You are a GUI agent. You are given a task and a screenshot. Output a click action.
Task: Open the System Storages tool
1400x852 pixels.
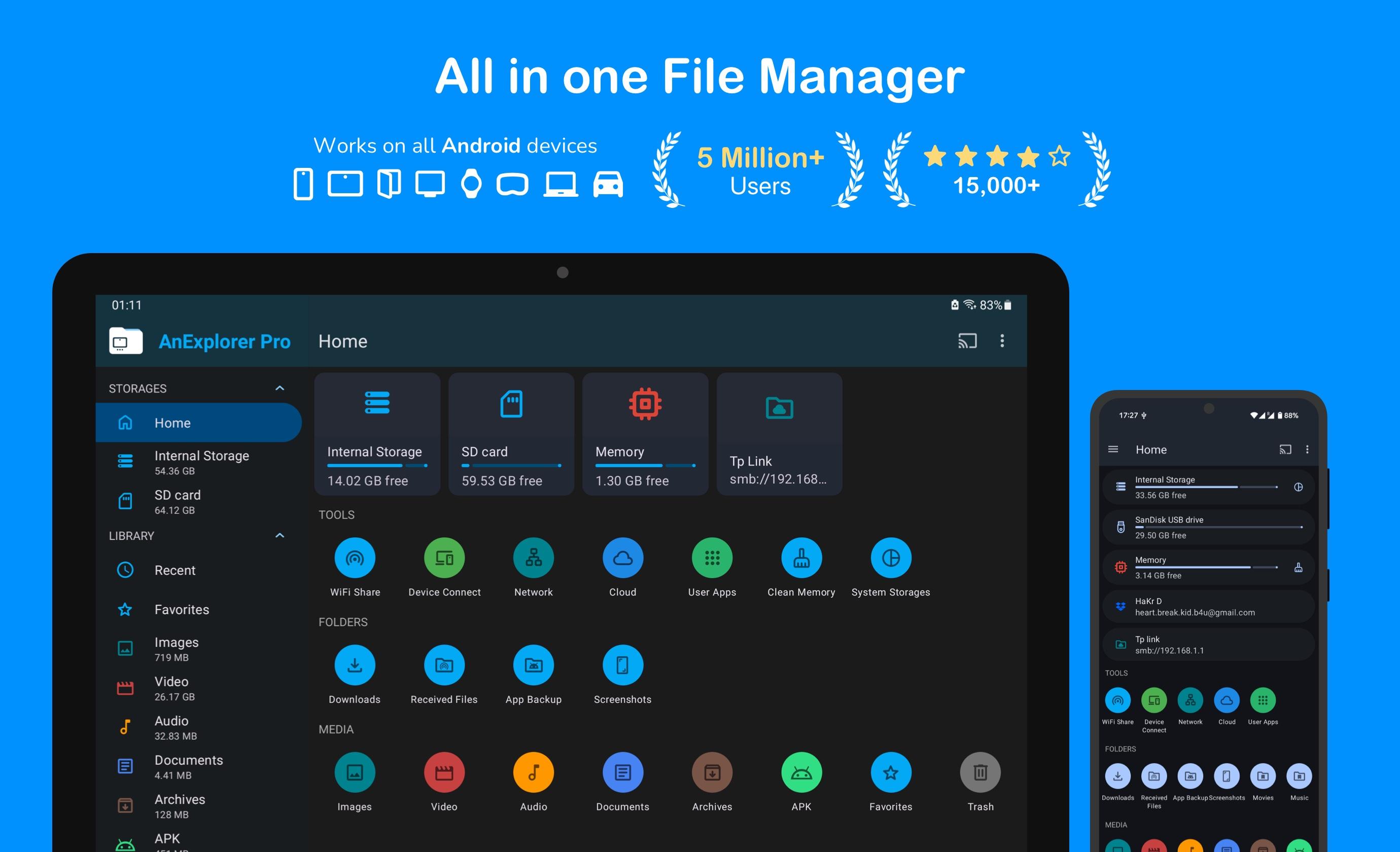890,558
